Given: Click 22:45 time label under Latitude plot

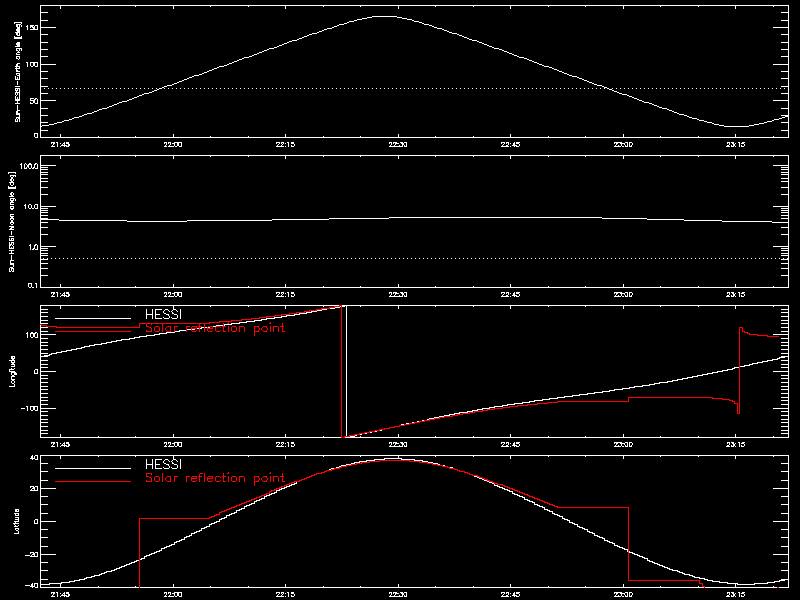Looking at the screenshot, I should click(x=510, y=594).
